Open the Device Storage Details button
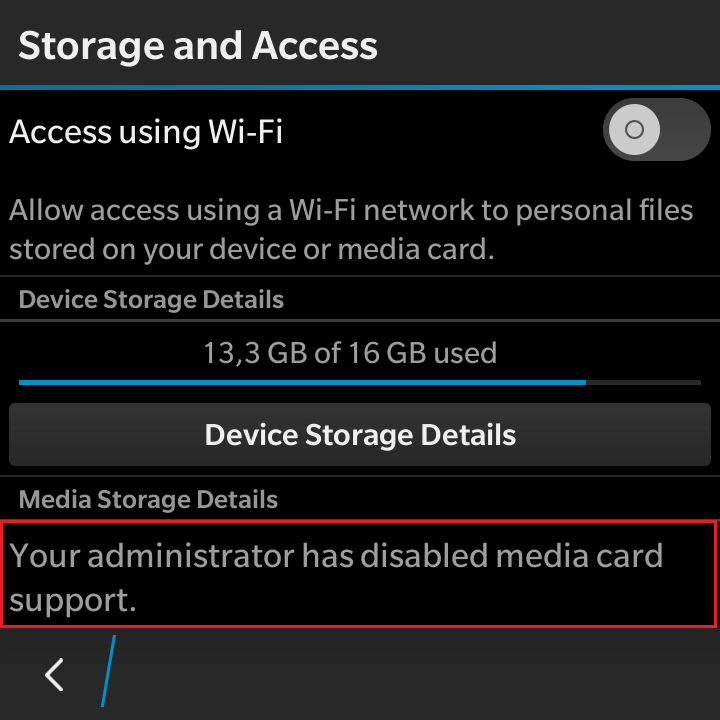 pos(360,434)
